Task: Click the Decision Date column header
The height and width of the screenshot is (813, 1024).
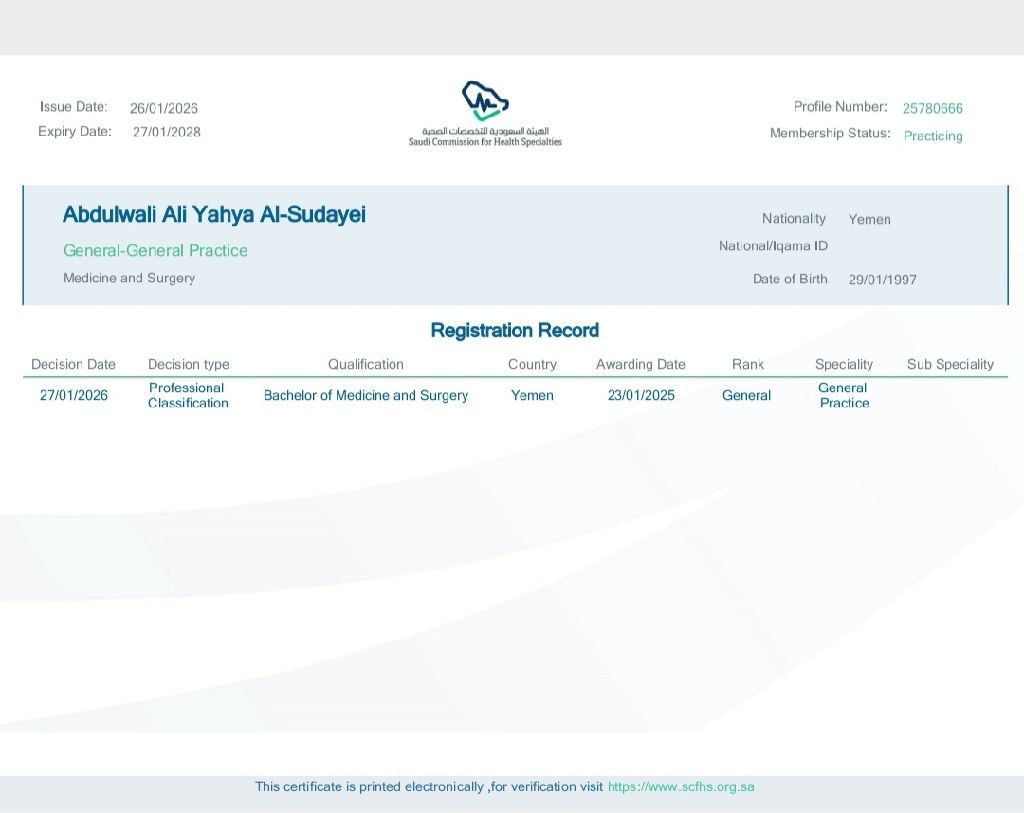Action: 73,365
